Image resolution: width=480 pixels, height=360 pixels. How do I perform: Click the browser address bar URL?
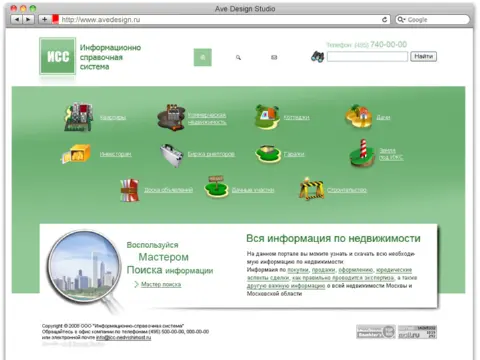click(101, 19)
